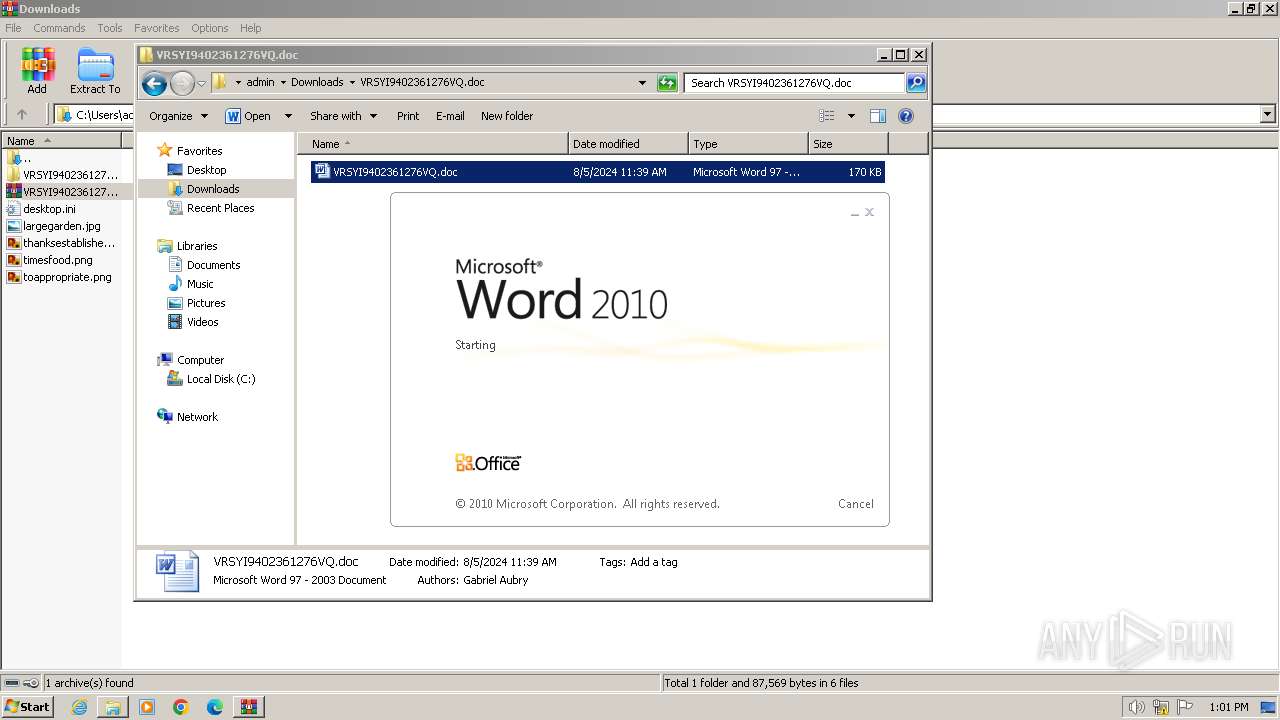Open the Music library
Screen dimensions: 1280x720
[x=200, y=284]
